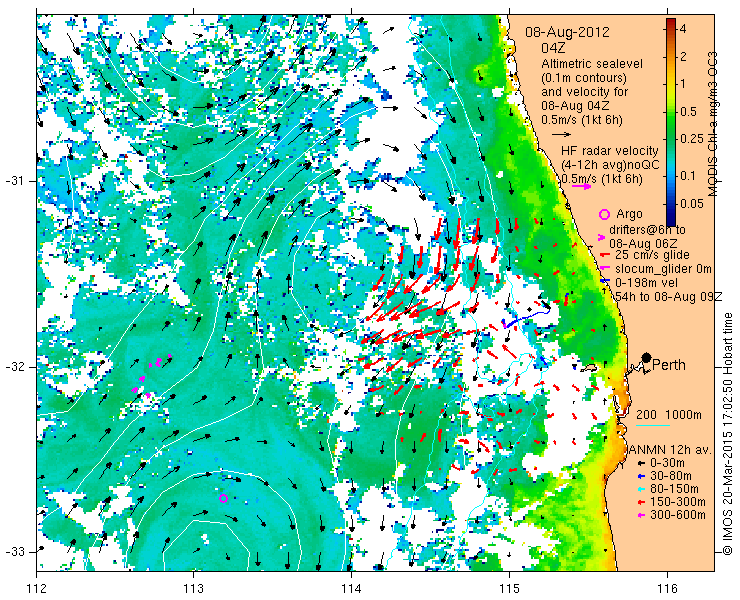Screen dimensions: 740x600
Task: Click the cyan 80-150m ANMN legend arrow
Action: [640, 489]
